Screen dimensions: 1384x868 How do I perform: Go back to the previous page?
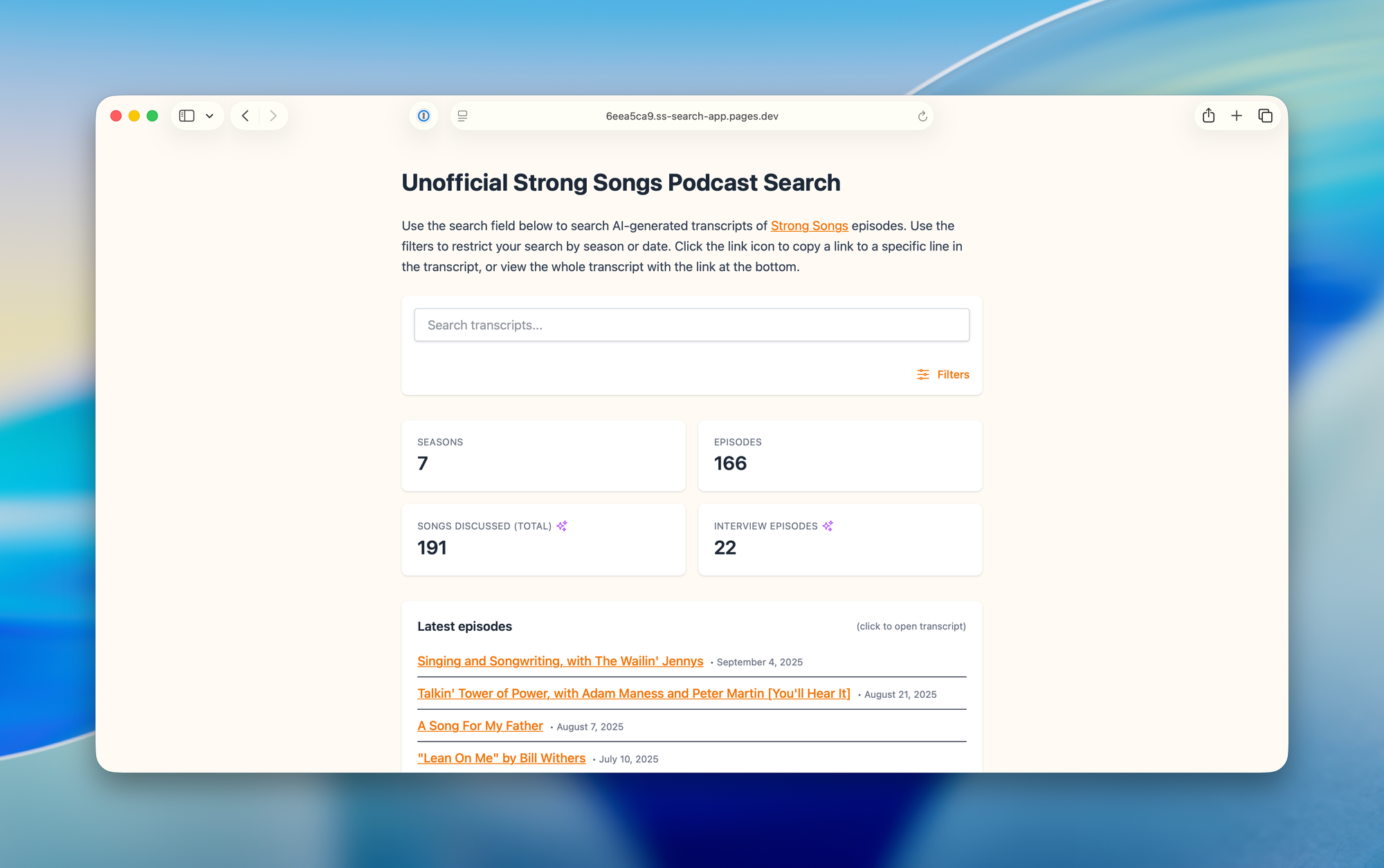[x=246, y=116]
